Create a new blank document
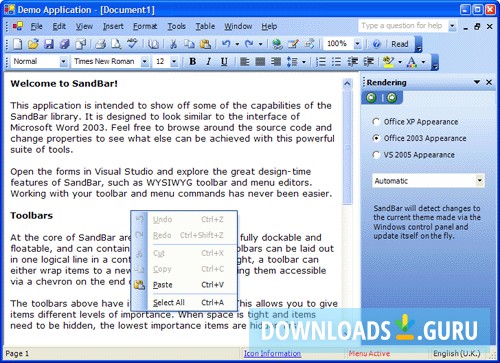The width and height of the screenshot is (500, 363). coord(17,44)
